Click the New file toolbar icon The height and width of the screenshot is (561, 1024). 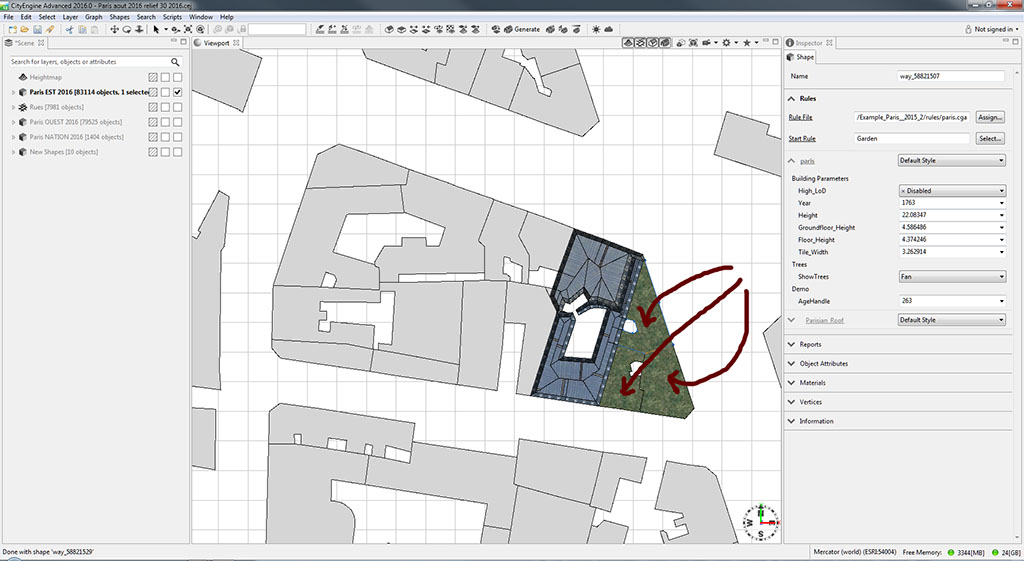click(12, 29)
